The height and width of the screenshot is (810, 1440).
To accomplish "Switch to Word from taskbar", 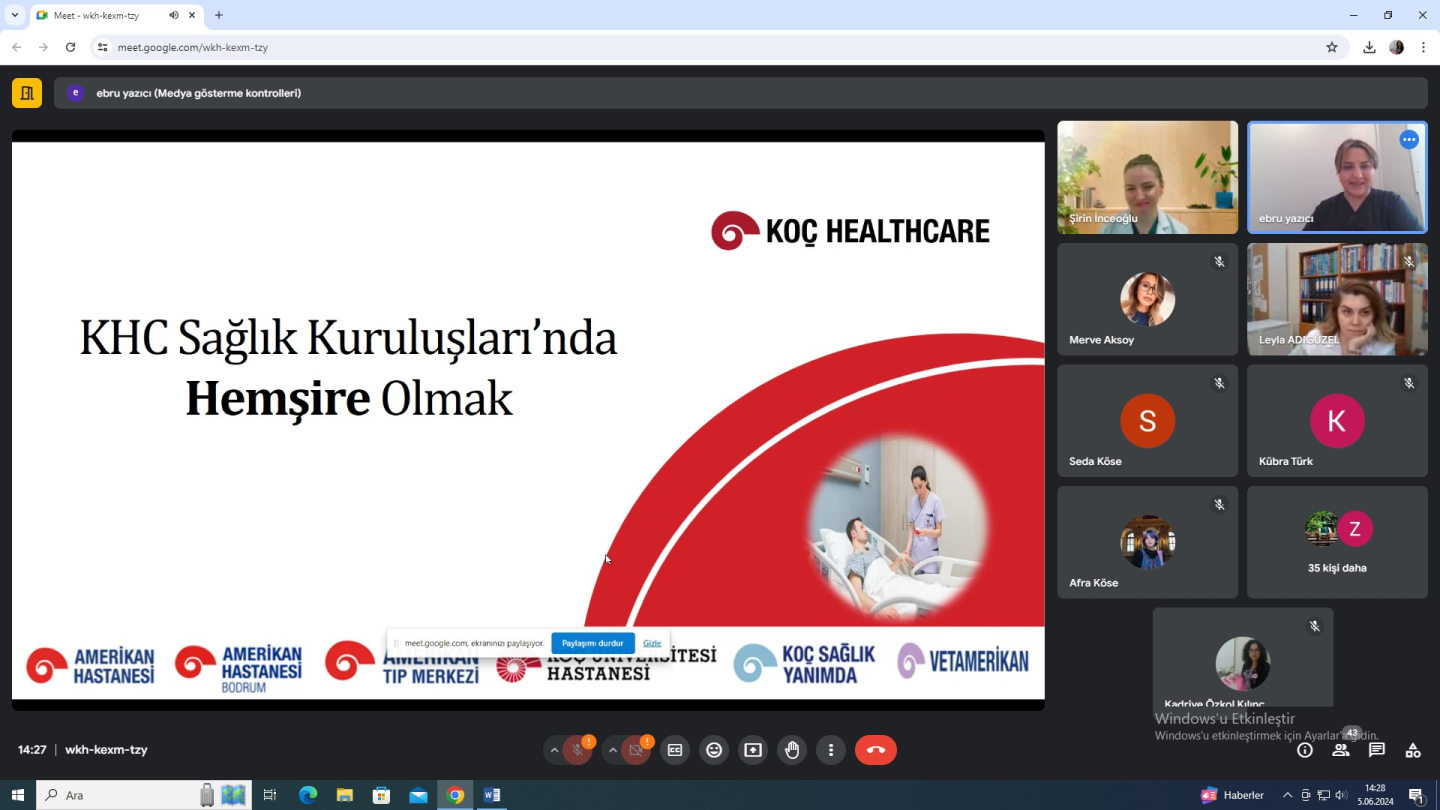I will point(492,795).
